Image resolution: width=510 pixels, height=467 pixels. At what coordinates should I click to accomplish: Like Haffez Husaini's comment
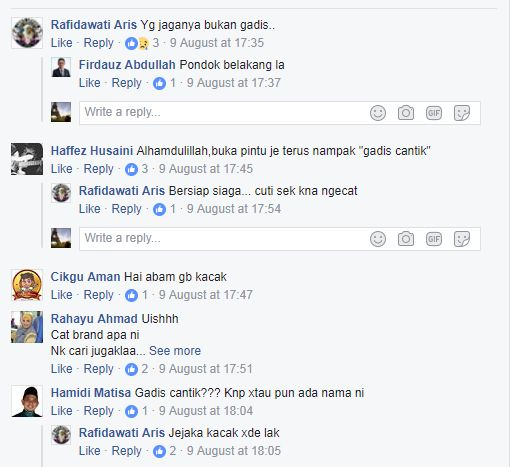[x=61, y=169]
